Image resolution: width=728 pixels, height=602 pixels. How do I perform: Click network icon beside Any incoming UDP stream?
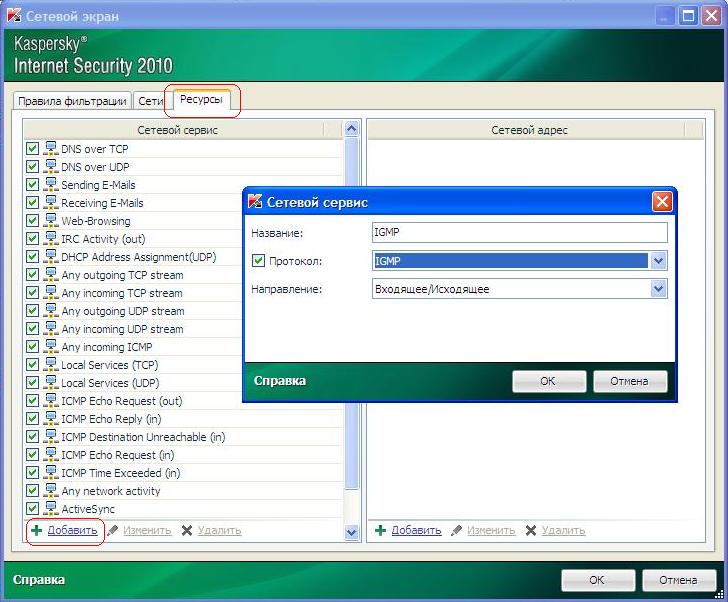[x=51, y=329]
